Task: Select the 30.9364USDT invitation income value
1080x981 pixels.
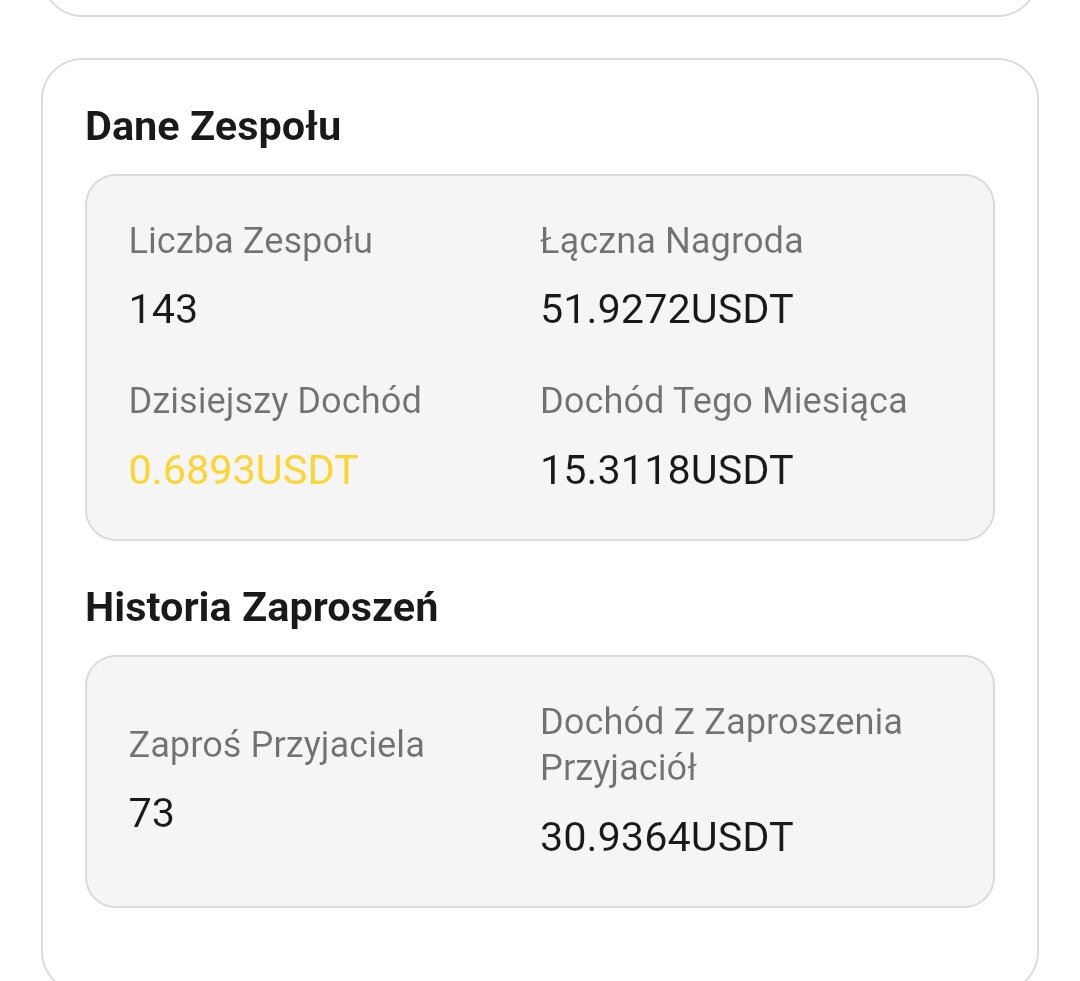Action: [666, 837]
